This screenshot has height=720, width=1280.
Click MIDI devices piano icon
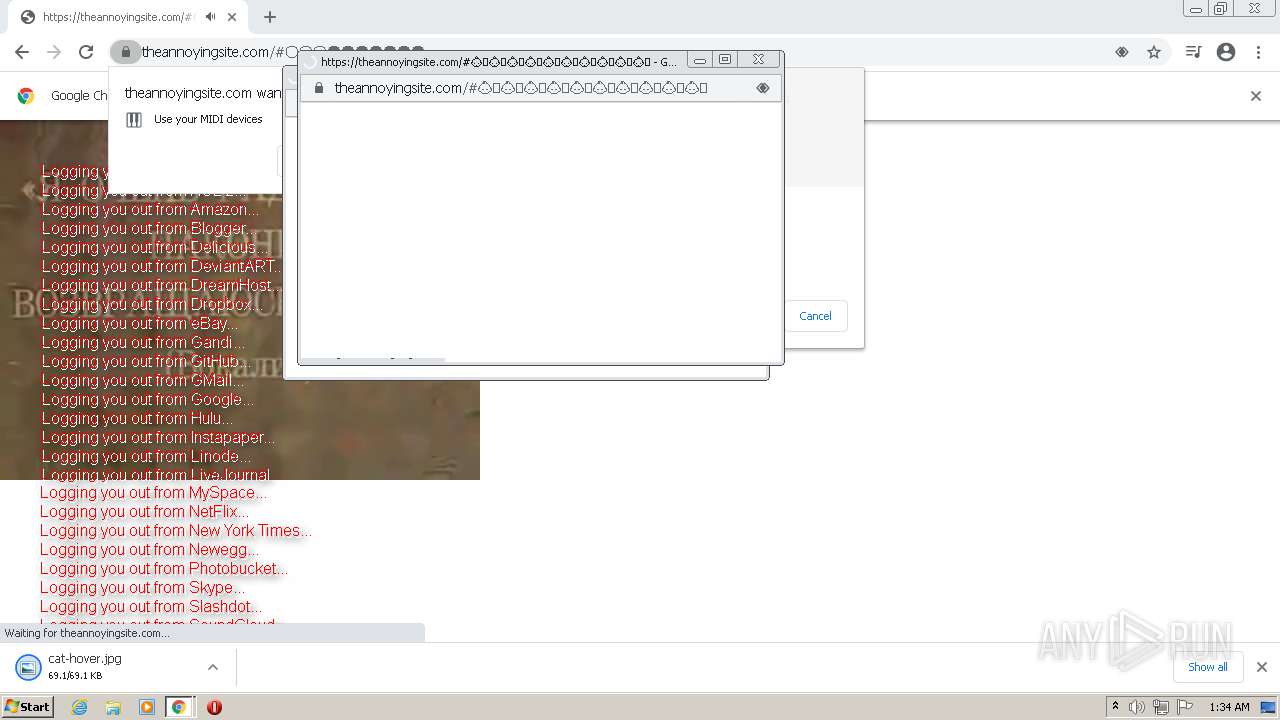pyautogui.click(x=134, y=120)
